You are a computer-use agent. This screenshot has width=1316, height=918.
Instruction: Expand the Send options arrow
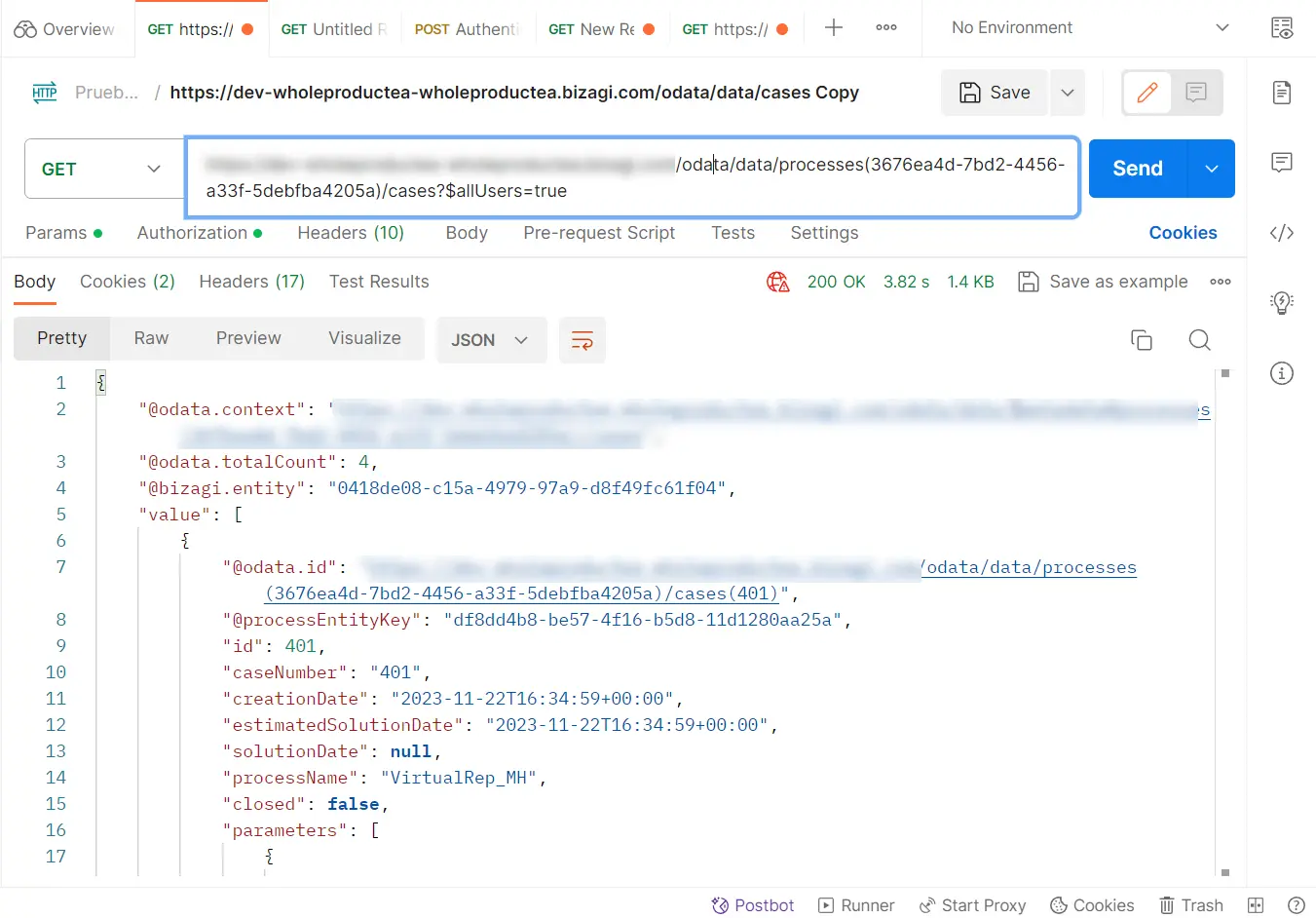[1212, 169]
